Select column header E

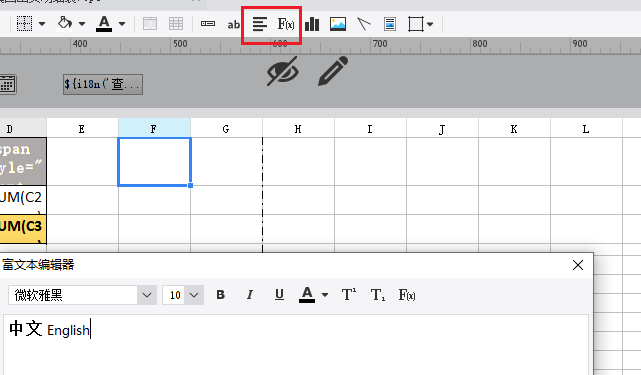(x=82, y=128)
